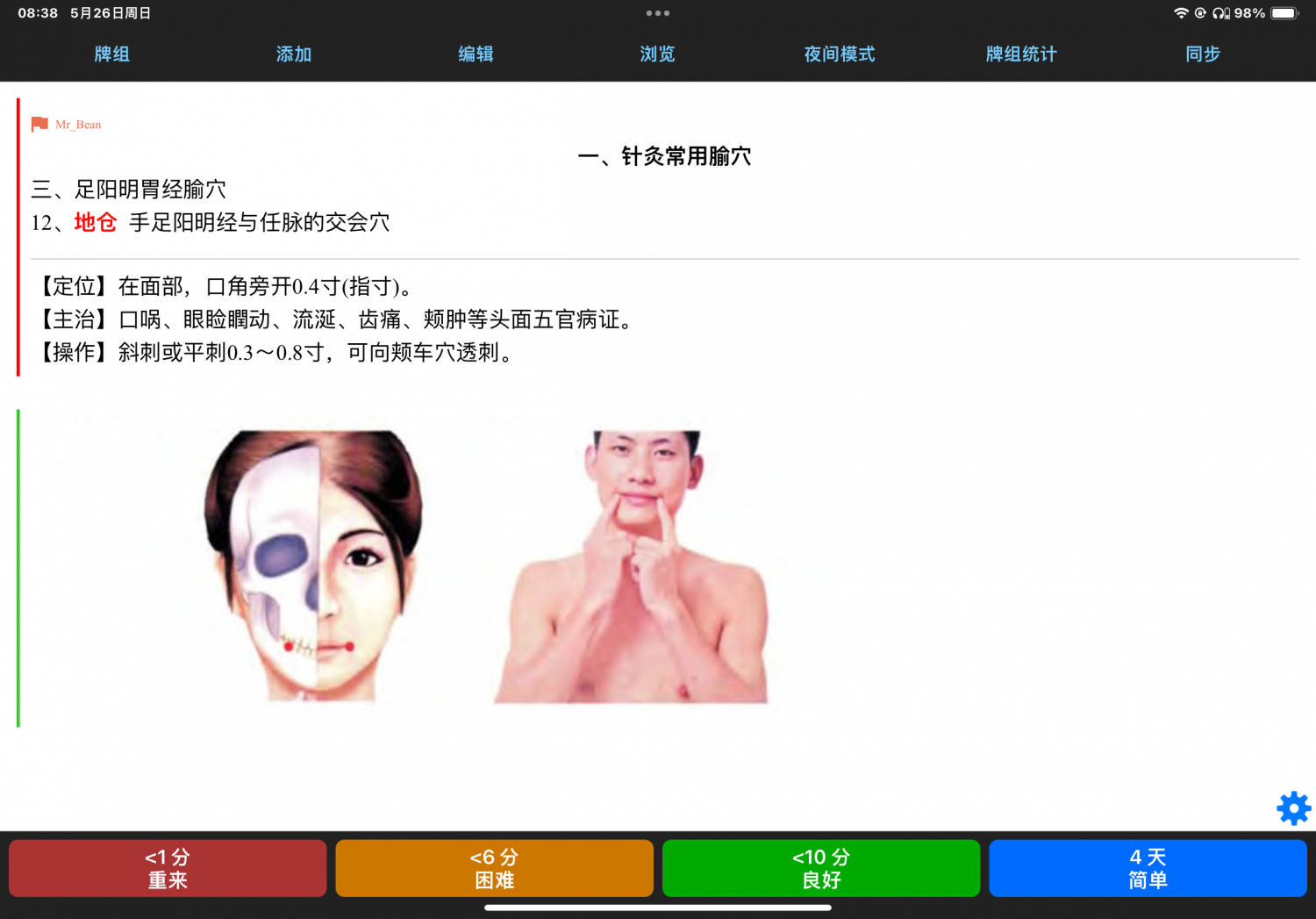
Task: Click the heading 一、针灸常用腧穴
Action: [664, 156]
